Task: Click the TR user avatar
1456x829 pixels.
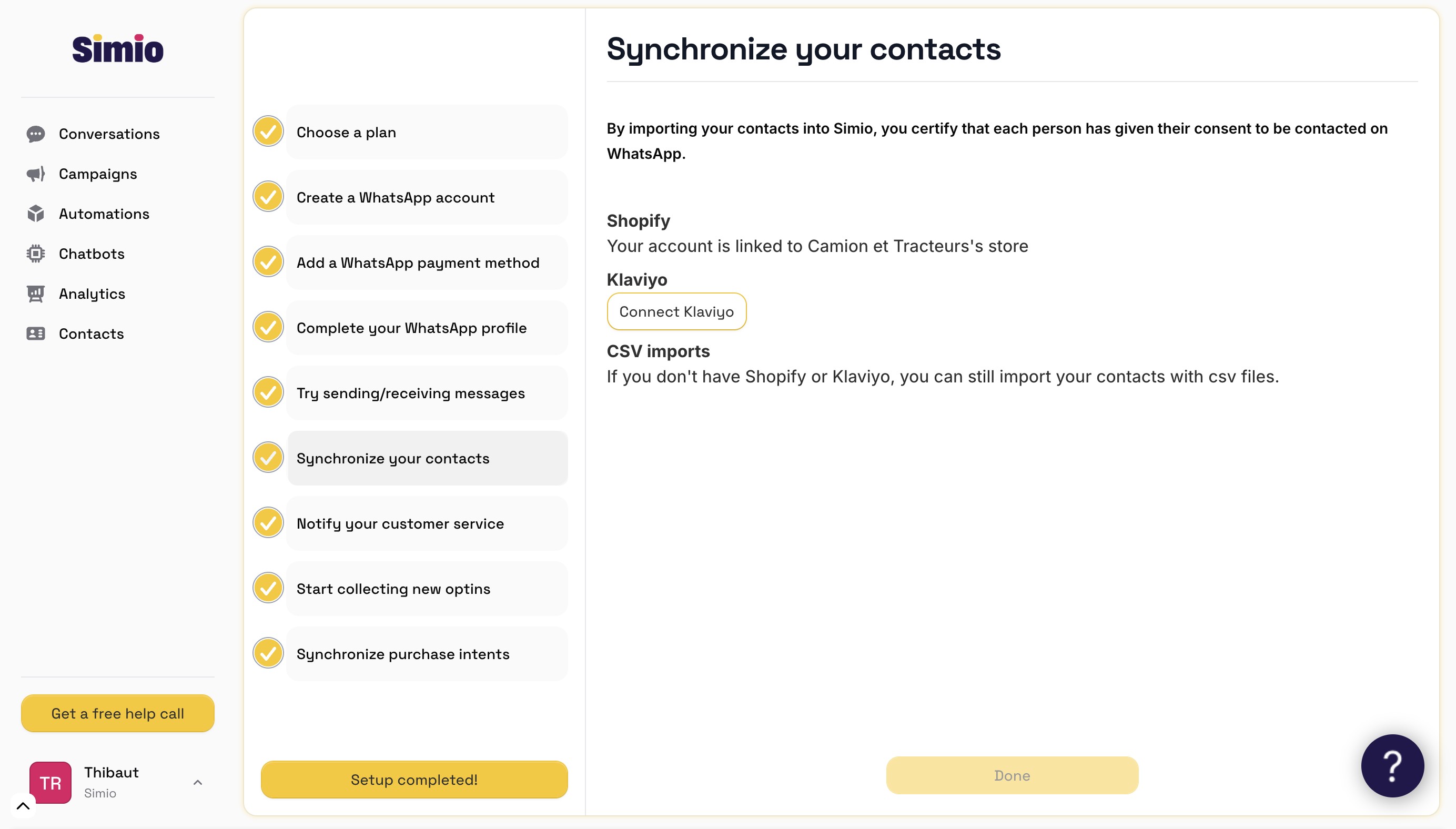Action: 50,782
